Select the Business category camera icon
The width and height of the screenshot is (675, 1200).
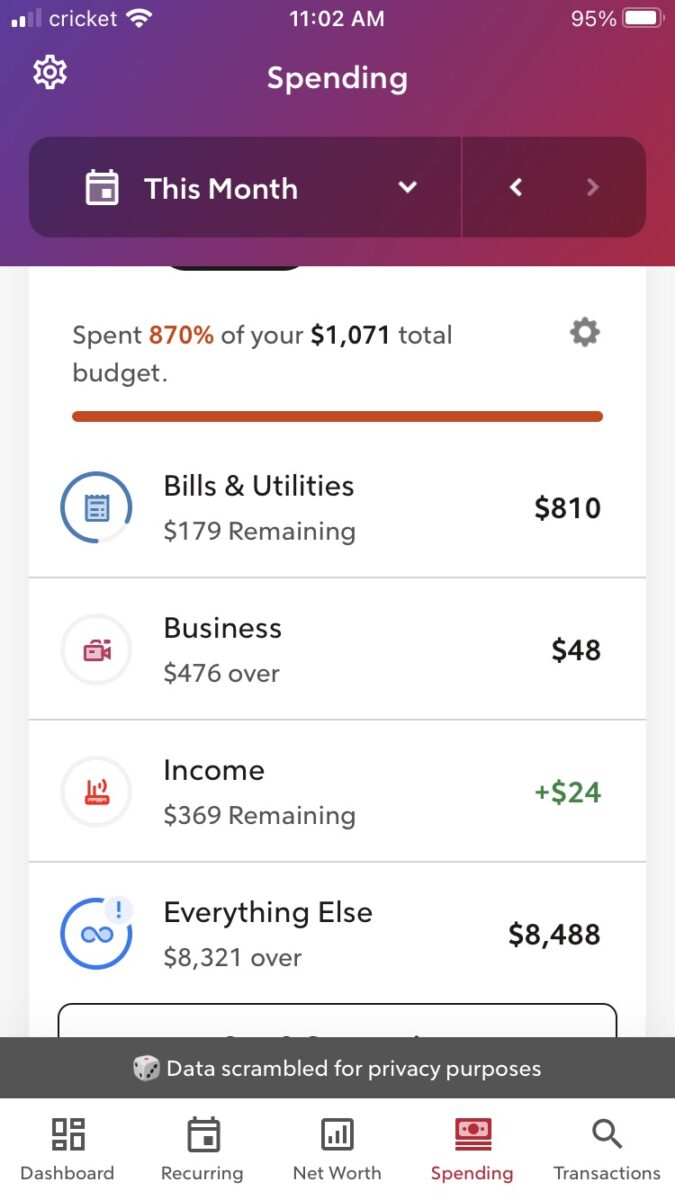pyautogui.click(x=96, y=649)
